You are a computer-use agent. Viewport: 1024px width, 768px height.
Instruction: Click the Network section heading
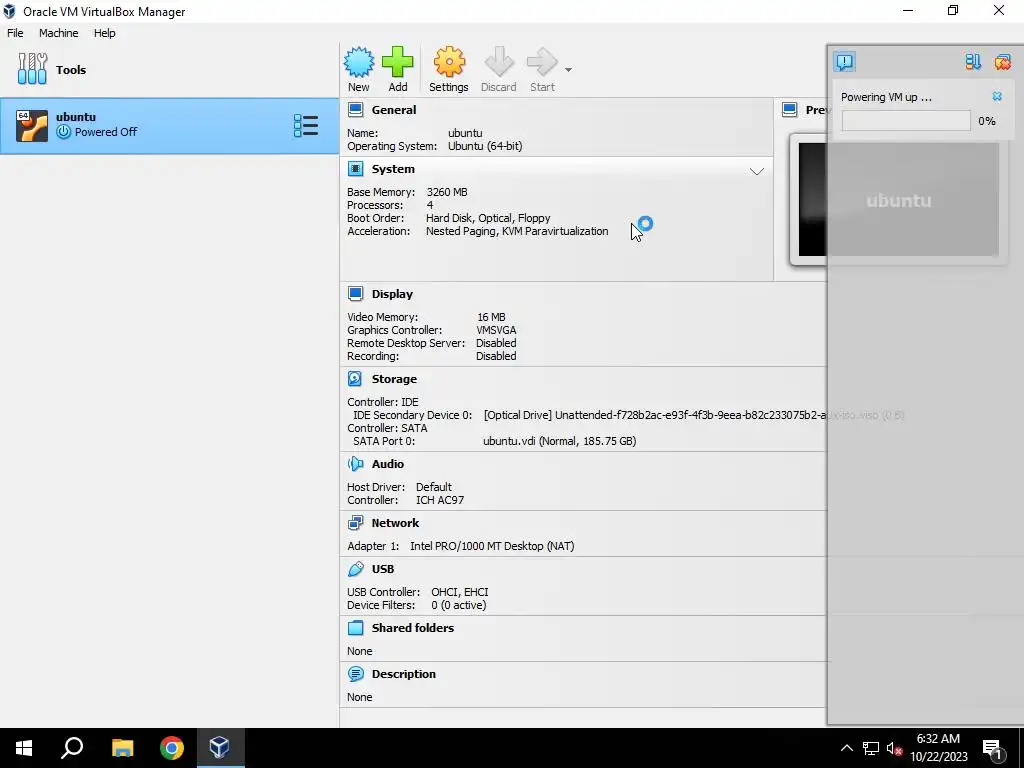click(395, 522)
